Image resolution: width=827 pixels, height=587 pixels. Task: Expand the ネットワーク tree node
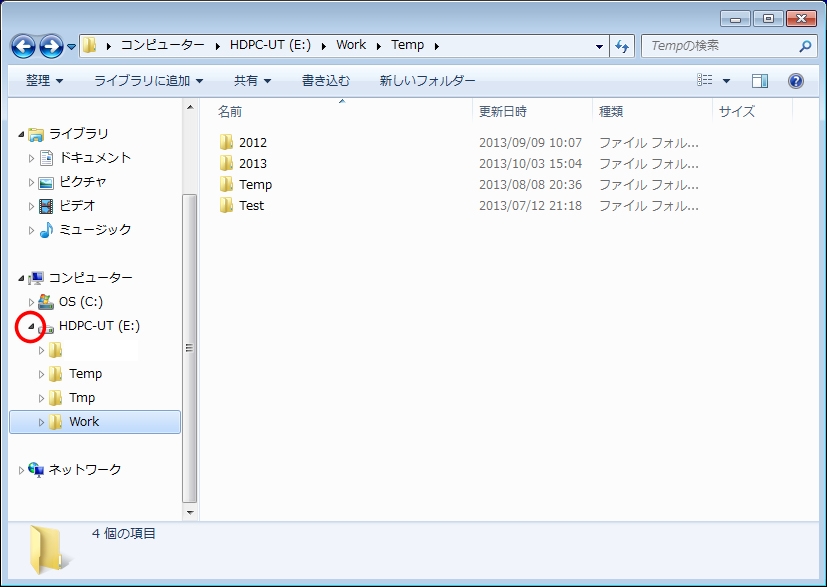(21, 470)
